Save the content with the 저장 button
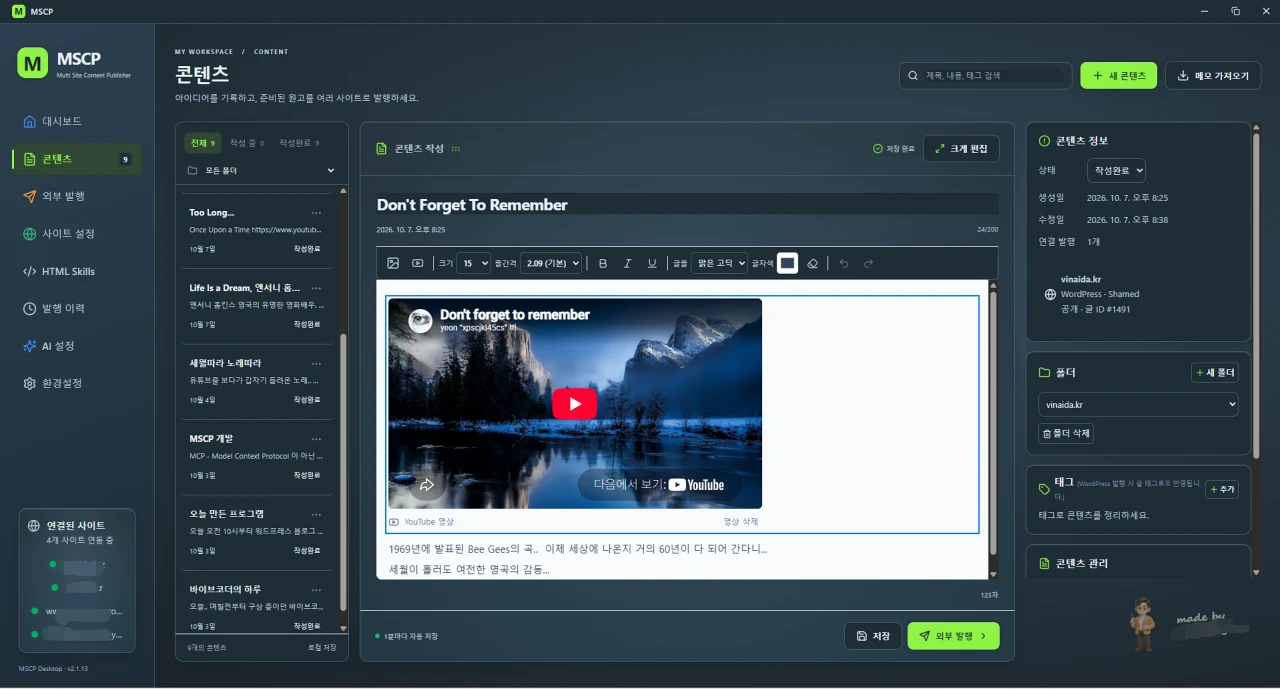Screen dimensions: 1280x689 pyautogui.click(x=873, y=636)
